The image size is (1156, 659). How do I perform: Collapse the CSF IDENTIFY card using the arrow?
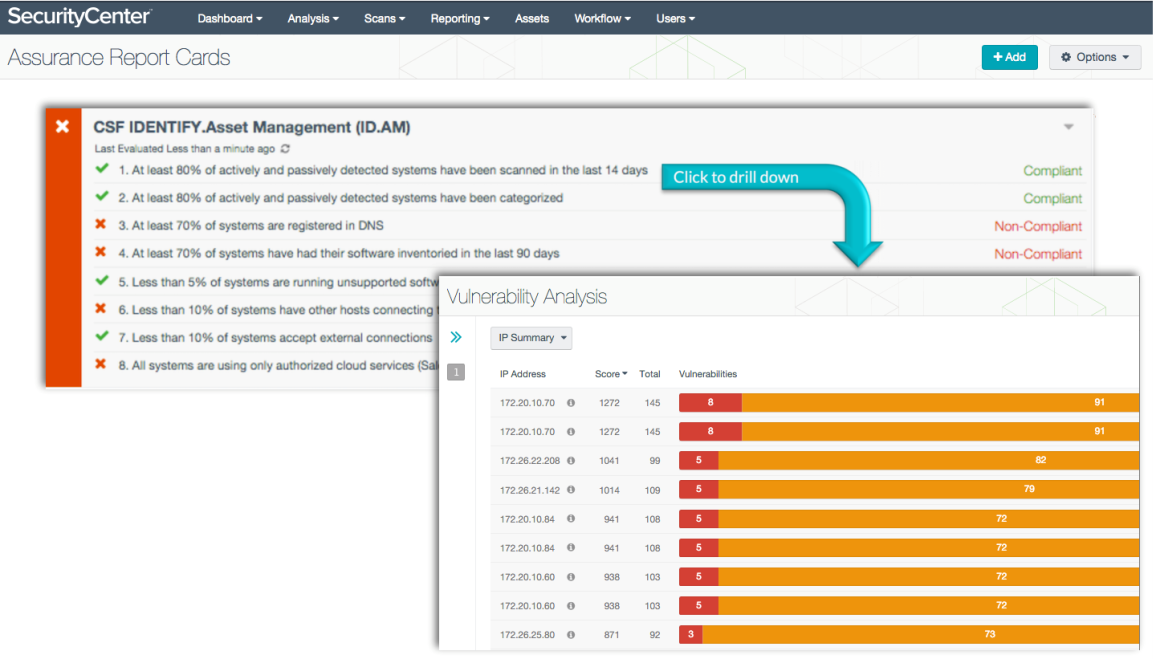1068,127
